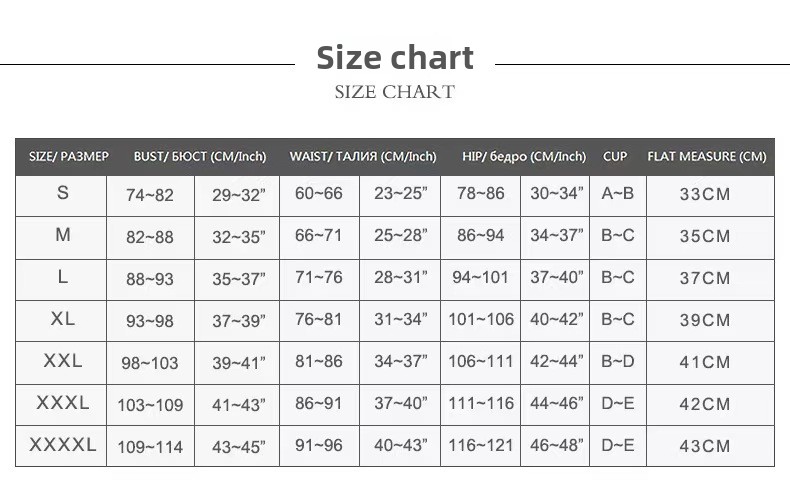Click the B~D cup cell
This screenshot has height=495, width=790.
(618, 362)
